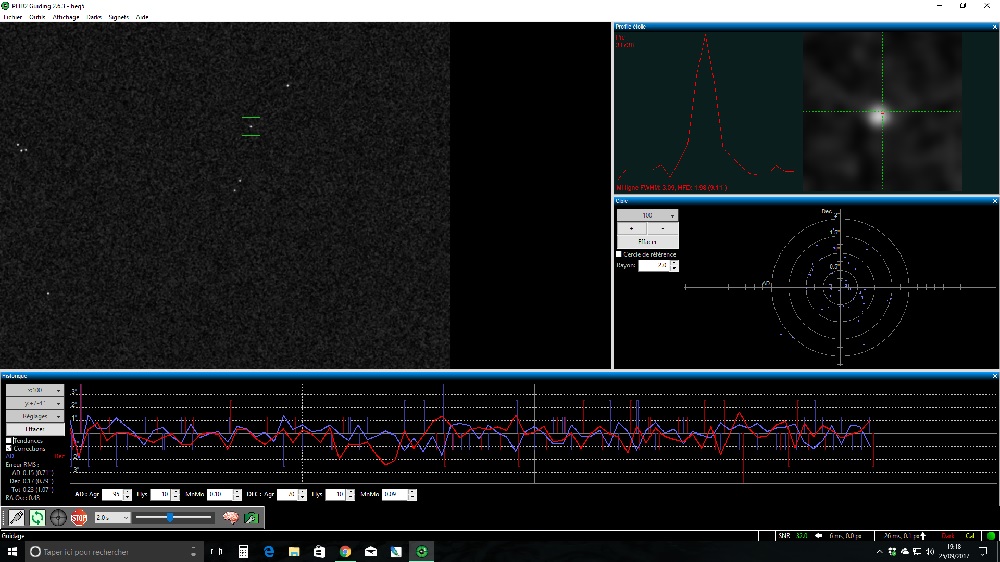This screenshot has width=1000, height=562.
Task: Uncheck the Corrections checkbox
Action: [x=10, y=448]
